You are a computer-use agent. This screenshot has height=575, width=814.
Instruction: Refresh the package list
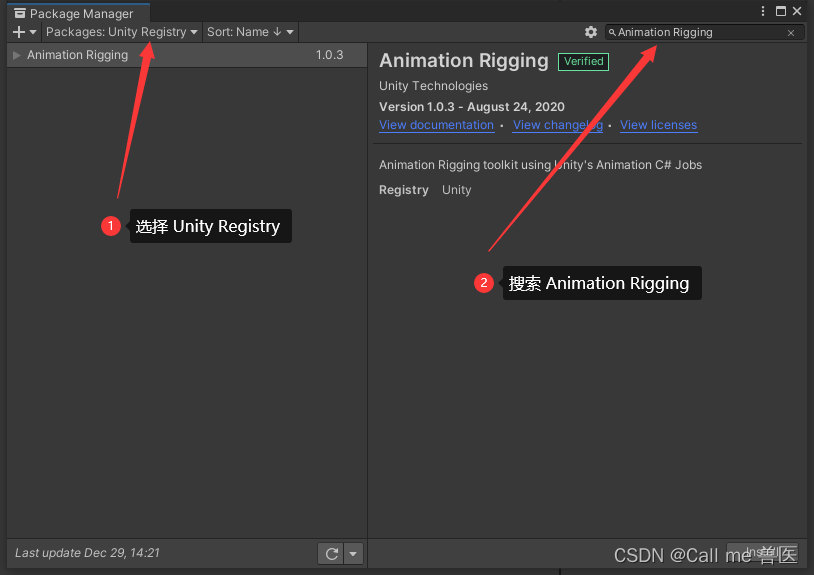coord(332,554)
